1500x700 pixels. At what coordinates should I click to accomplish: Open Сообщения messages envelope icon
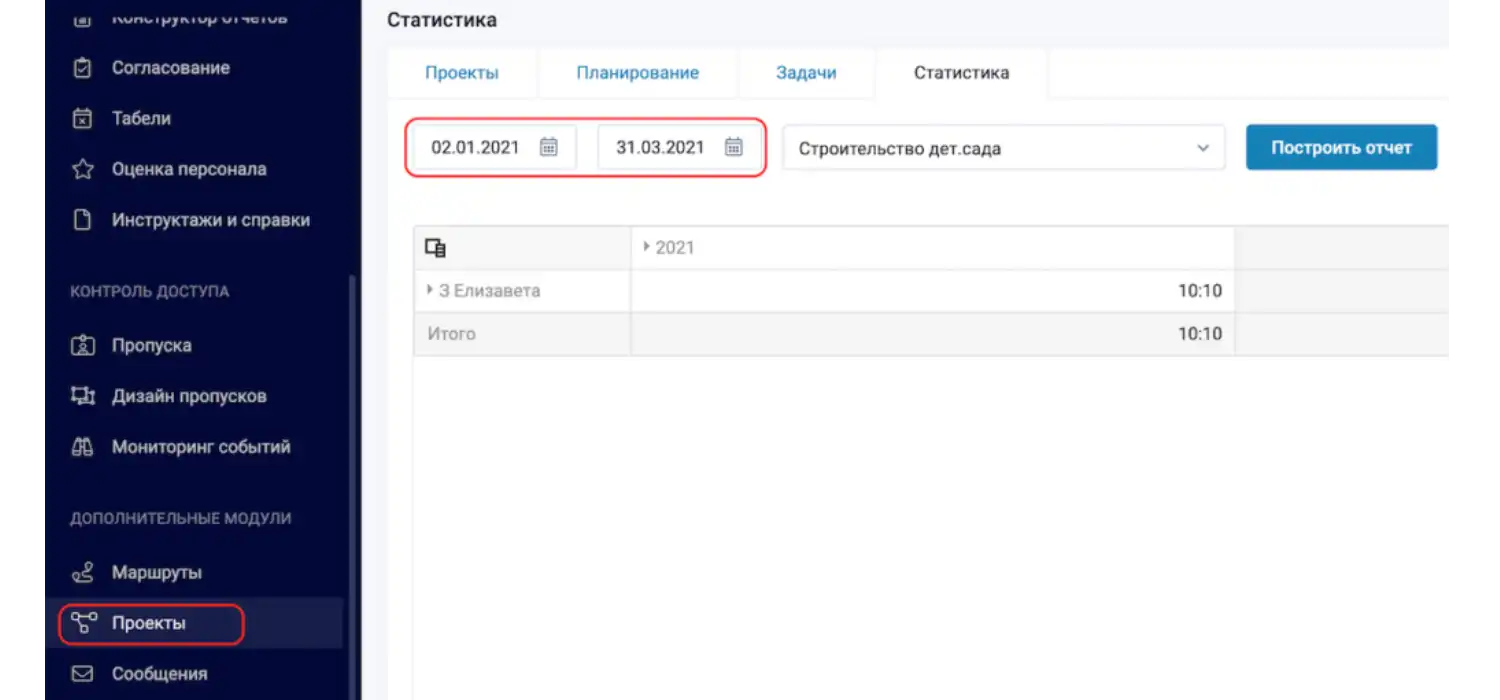[x=83, y=673]
